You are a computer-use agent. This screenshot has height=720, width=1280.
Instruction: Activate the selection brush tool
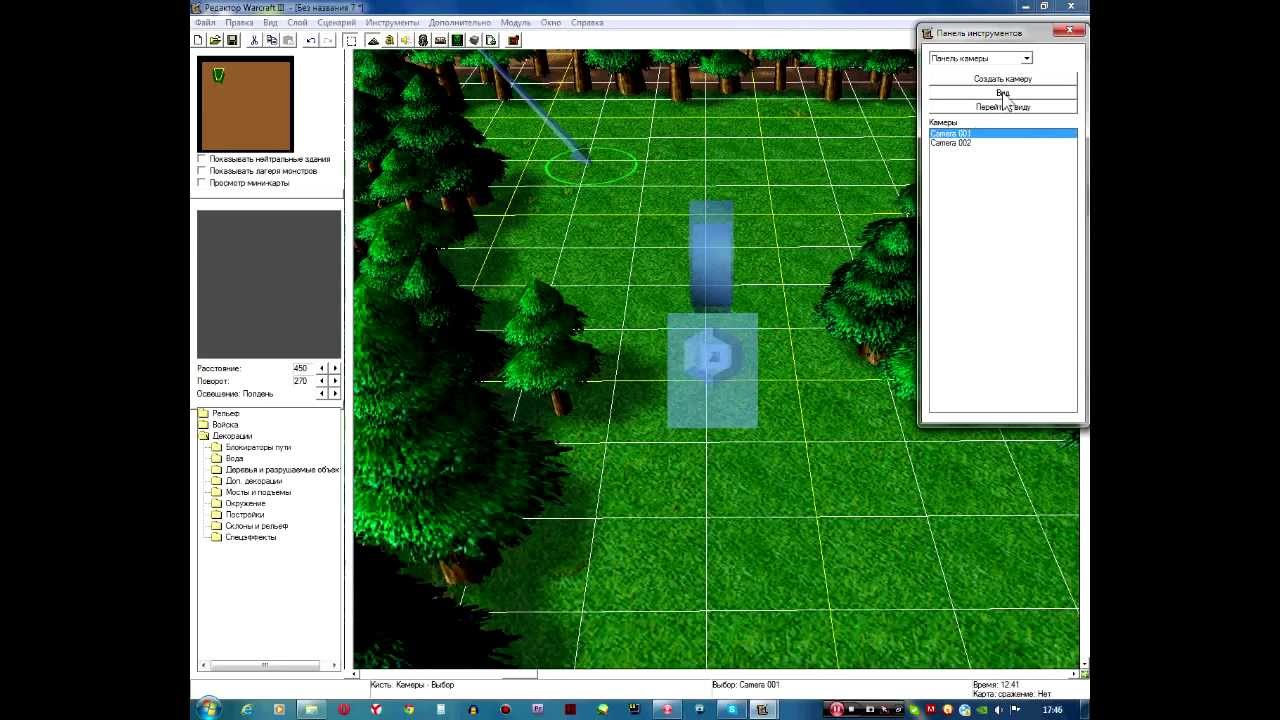(x=351, y=40)
